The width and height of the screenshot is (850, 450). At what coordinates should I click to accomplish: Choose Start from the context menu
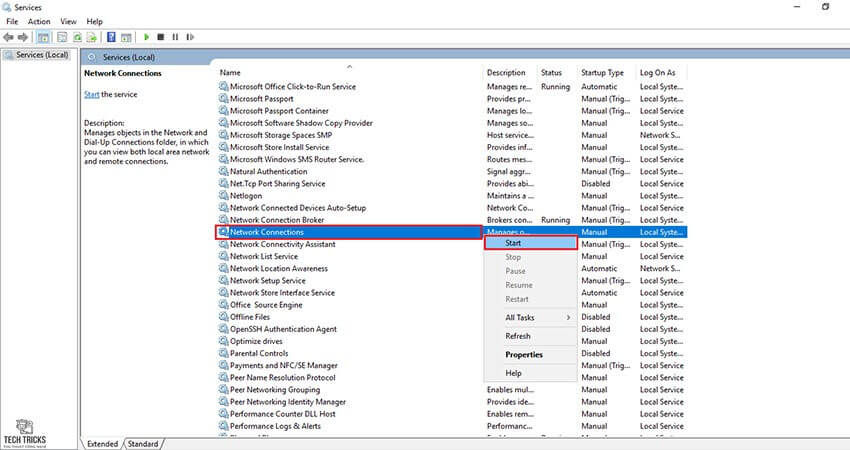click(x=531, y=243)
